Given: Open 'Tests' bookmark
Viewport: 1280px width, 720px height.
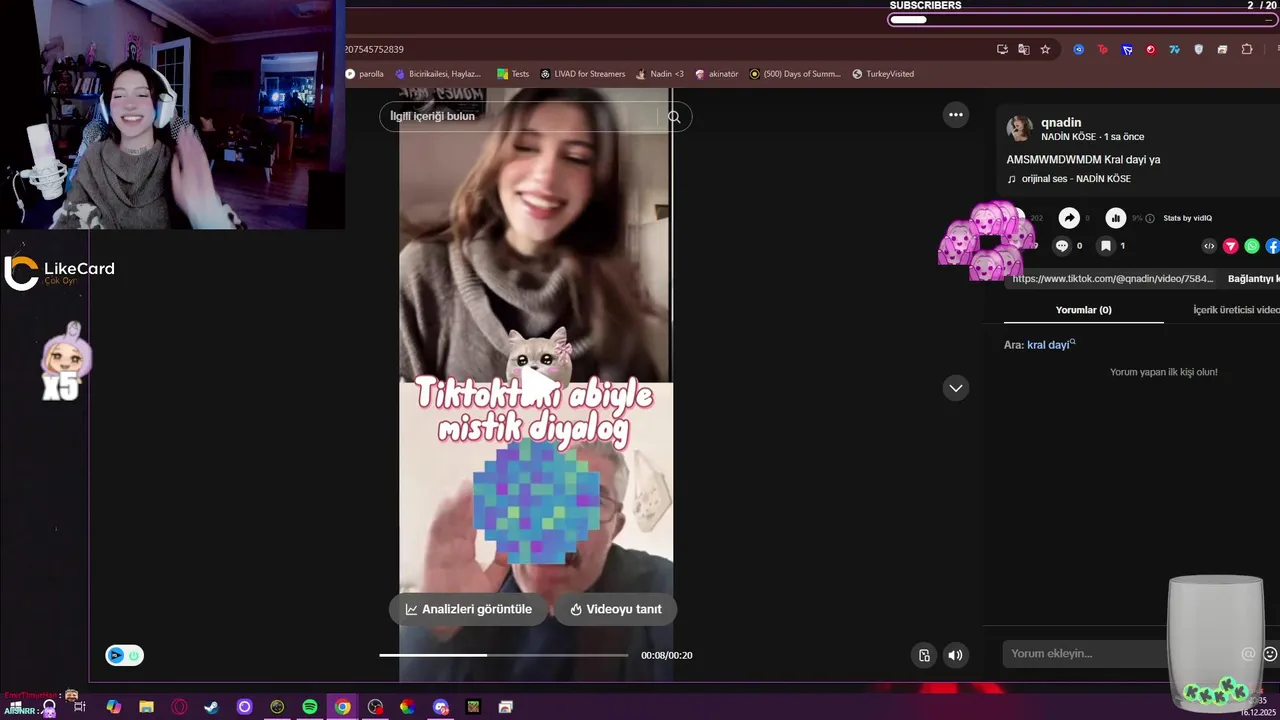Looking at the screenshot, I should 513,74.
